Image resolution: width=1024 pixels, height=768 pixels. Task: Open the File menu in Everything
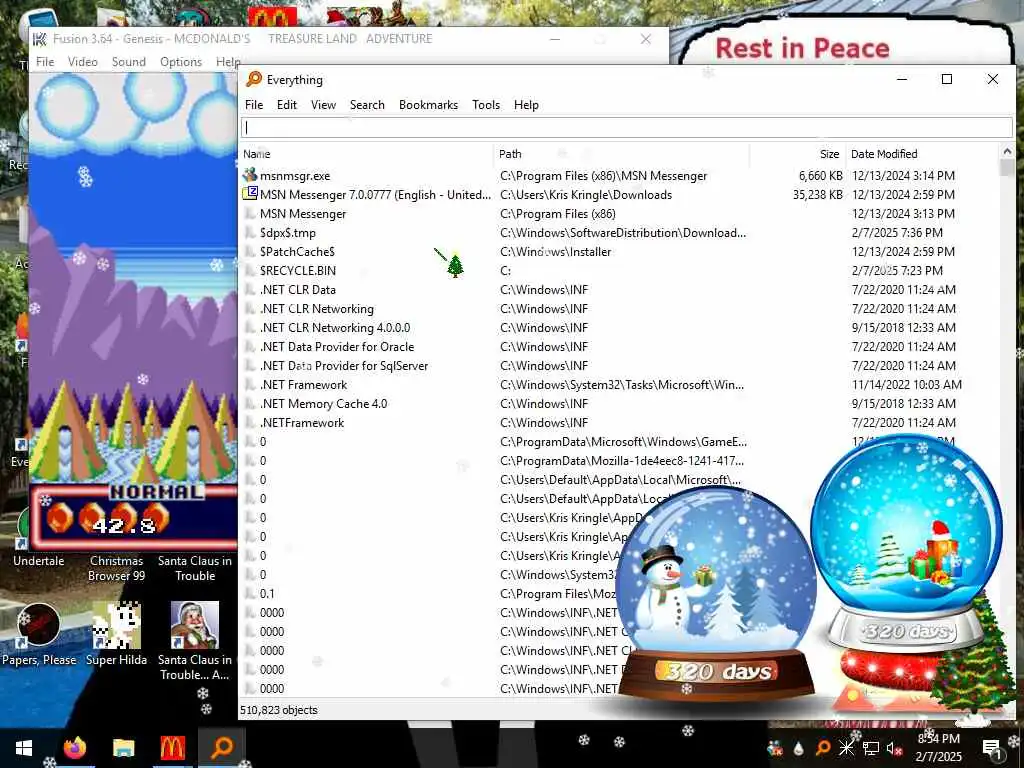click(253, 104)
